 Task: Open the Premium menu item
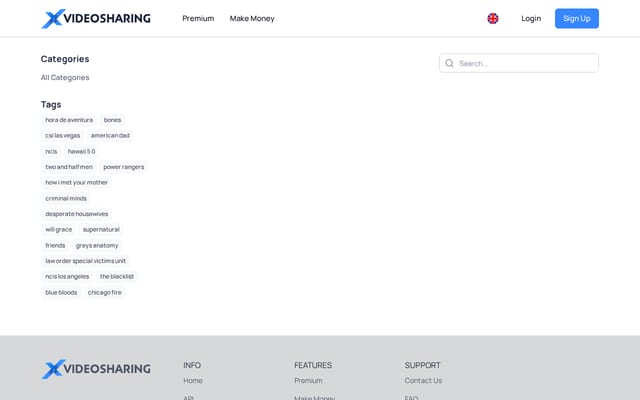point(198,18)
